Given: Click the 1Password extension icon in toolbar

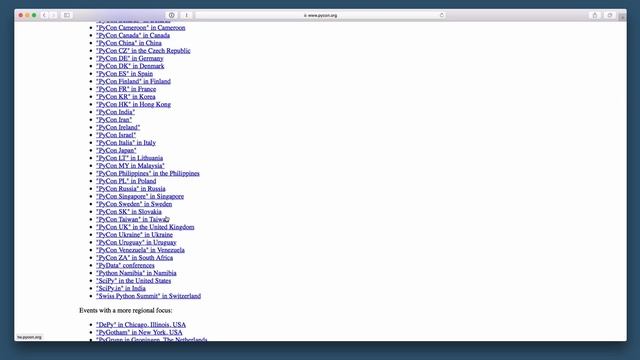Looking at the screenshot, I should (172, 16).
